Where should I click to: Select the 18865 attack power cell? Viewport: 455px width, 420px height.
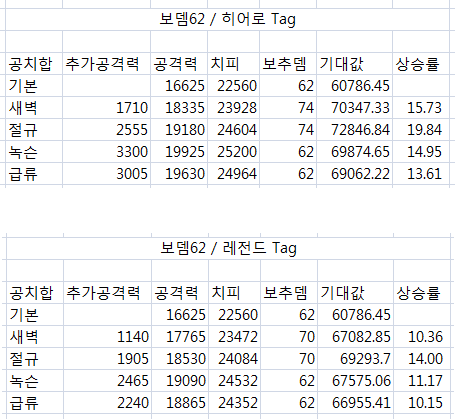180,402
